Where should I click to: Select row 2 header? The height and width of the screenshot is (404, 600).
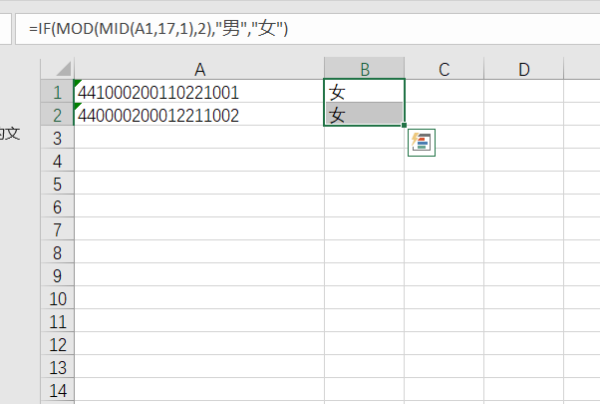point(57,115)
